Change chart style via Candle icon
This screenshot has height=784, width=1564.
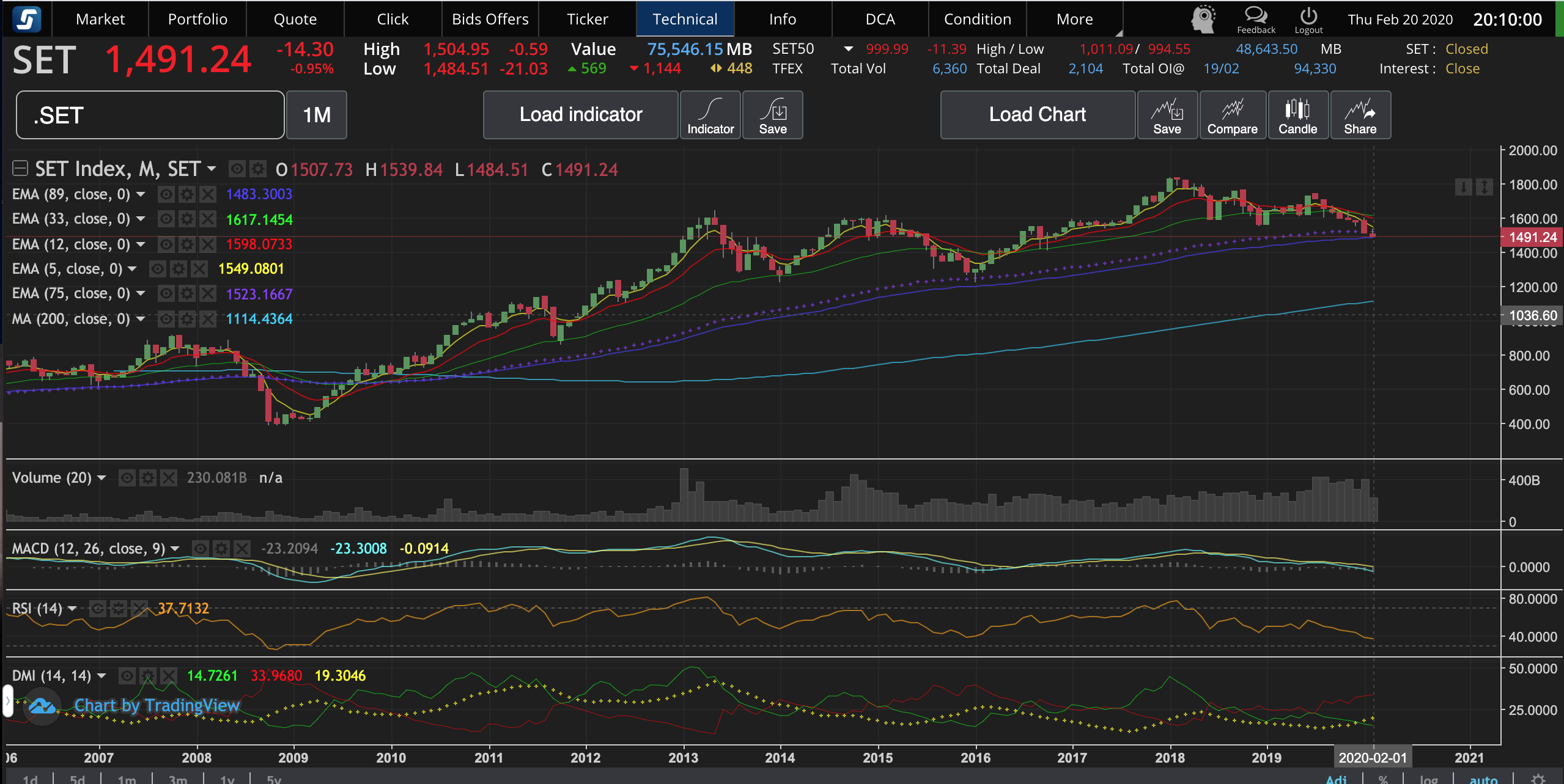1297,115
